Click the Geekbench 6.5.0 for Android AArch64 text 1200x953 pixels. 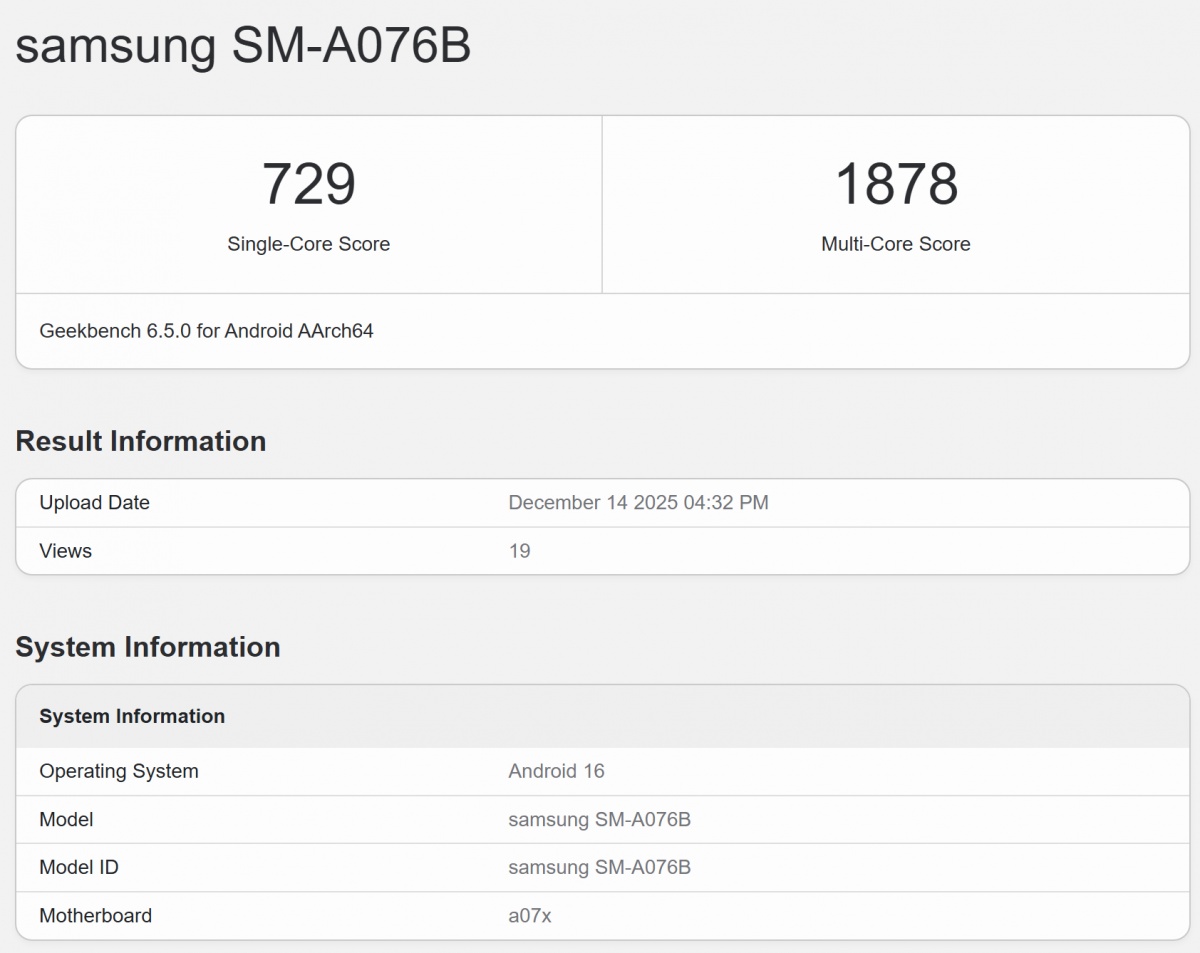[x=206, y=331]
